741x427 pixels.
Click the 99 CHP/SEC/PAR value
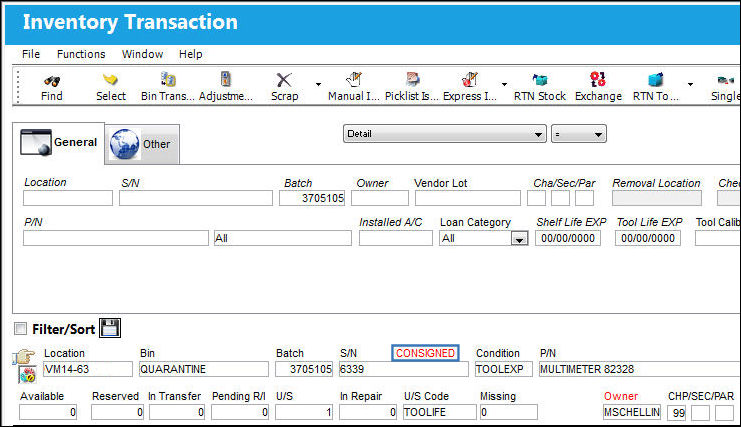(676, 413)
